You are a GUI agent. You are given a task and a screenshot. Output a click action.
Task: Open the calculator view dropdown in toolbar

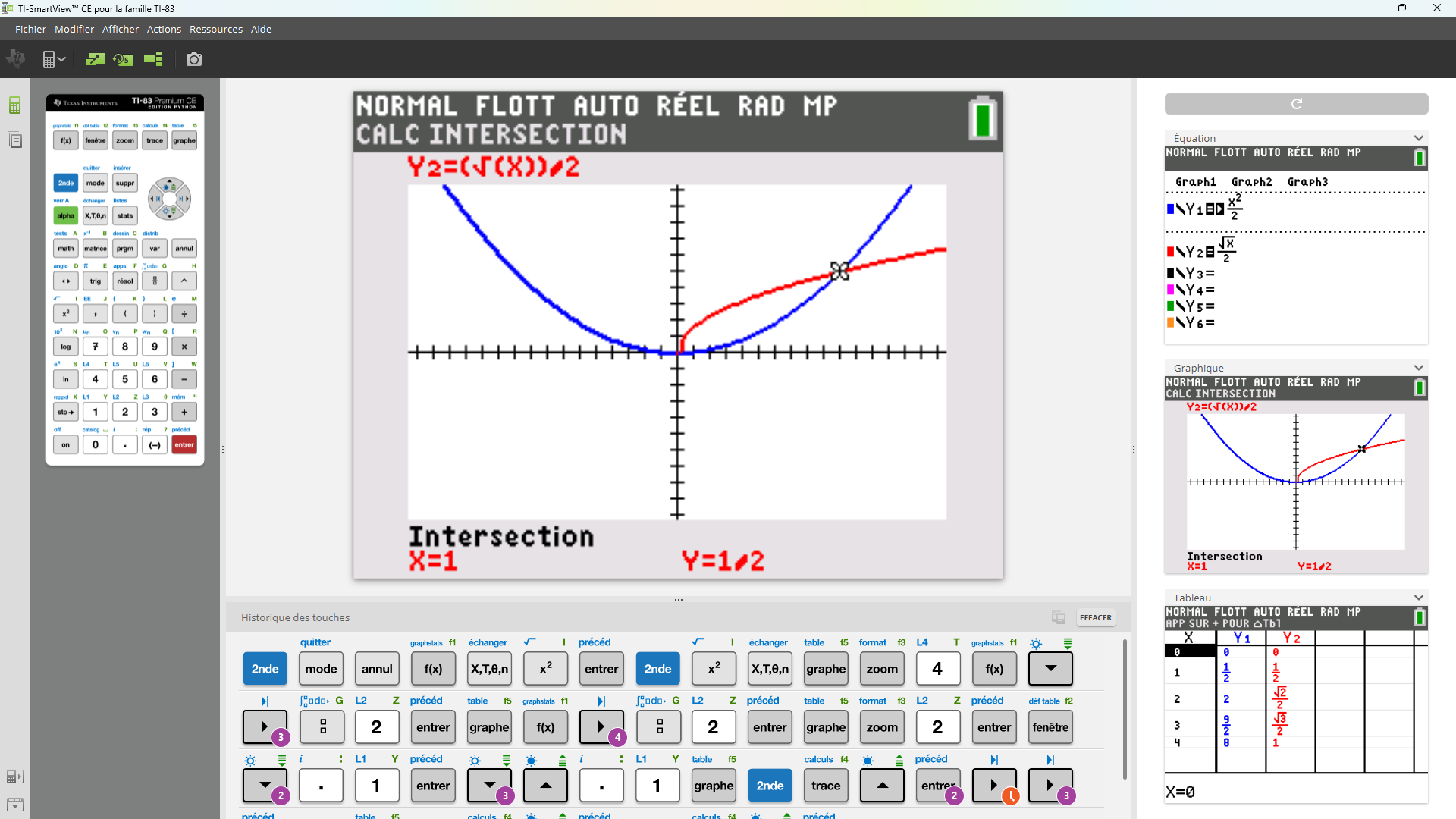[x=54, y=59]
